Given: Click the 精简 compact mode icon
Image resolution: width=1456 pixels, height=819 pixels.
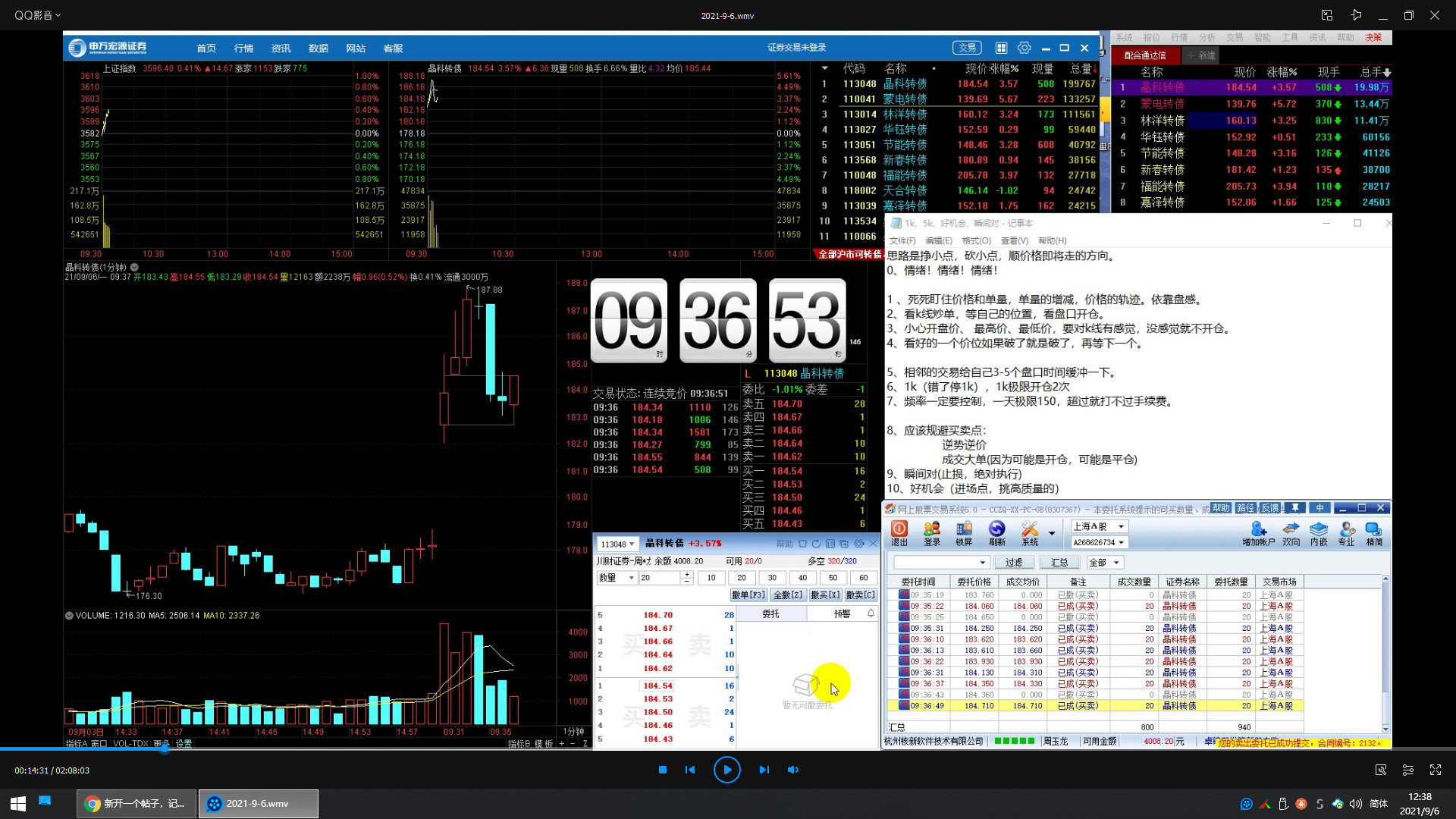Looking at the screenshot, I should (x=1374, y=533).
